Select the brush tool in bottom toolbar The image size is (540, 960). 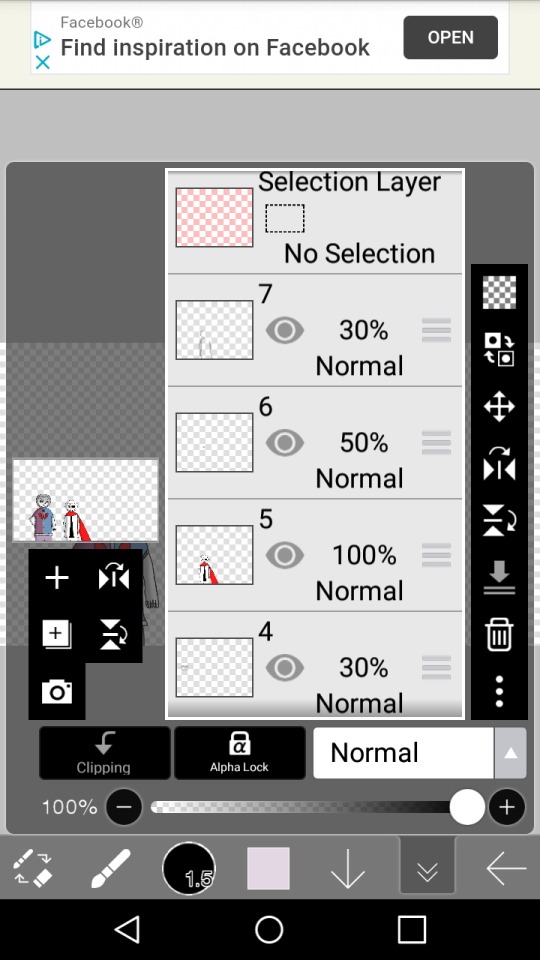[x=110, y=868]
